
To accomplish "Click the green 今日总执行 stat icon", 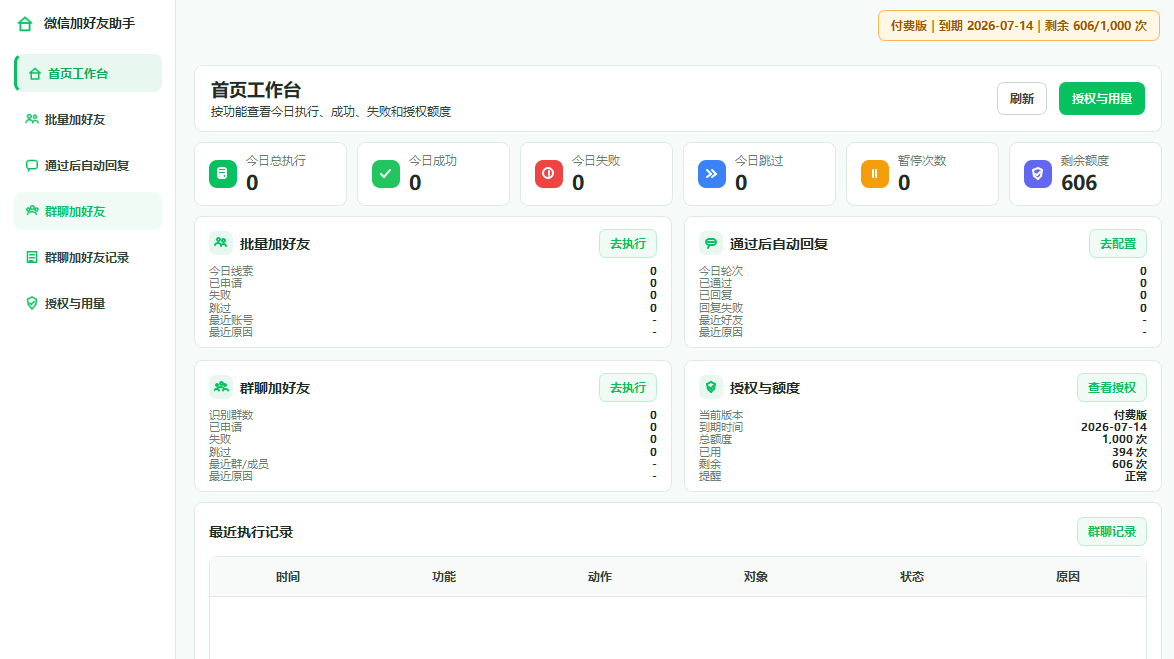I will 222,174.
